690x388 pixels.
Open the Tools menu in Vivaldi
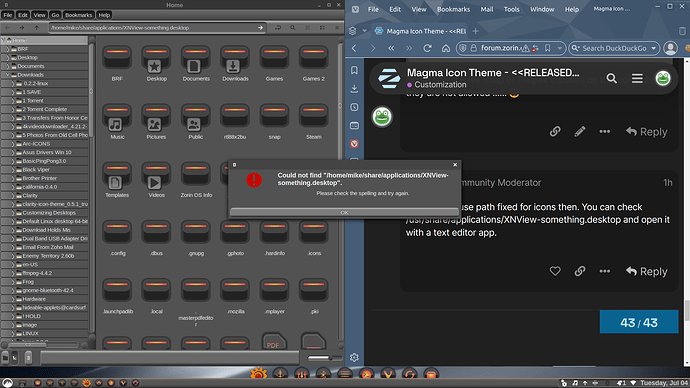coord(511,9)
